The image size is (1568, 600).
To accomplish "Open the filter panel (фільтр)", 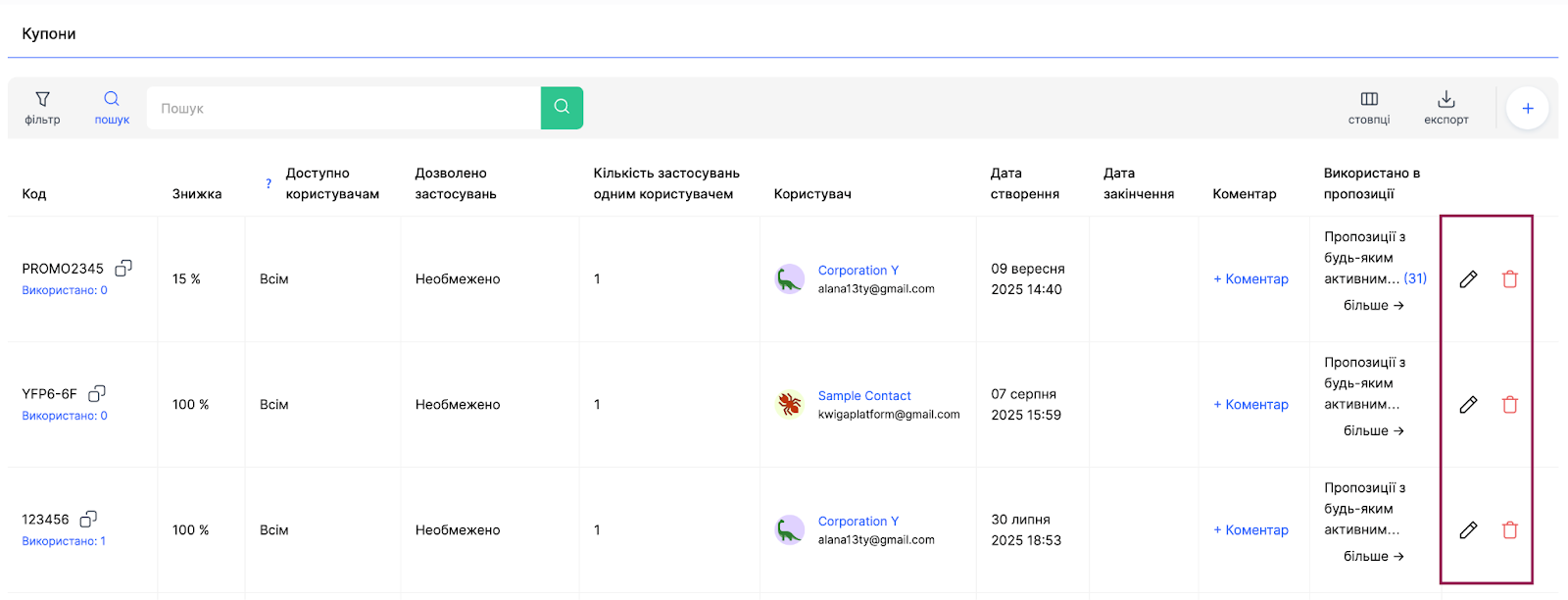I will (x=42, y=108).
